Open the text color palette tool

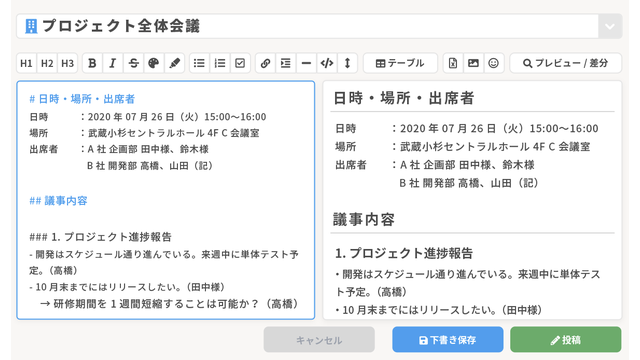154,63
